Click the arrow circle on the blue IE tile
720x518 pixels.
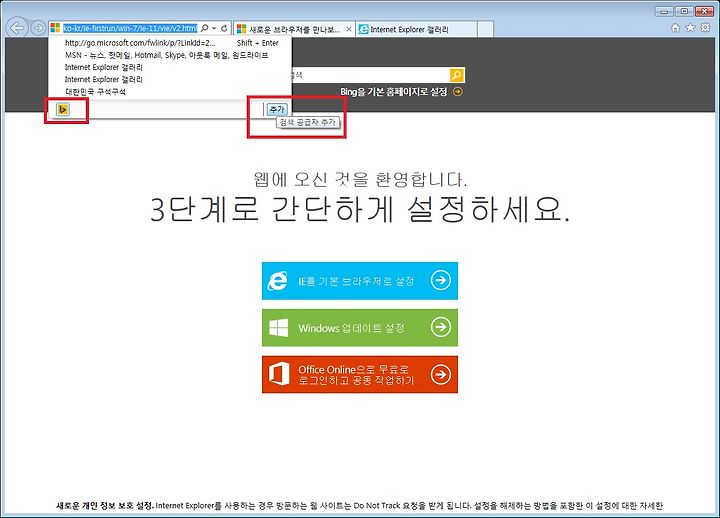pos(440,280)
